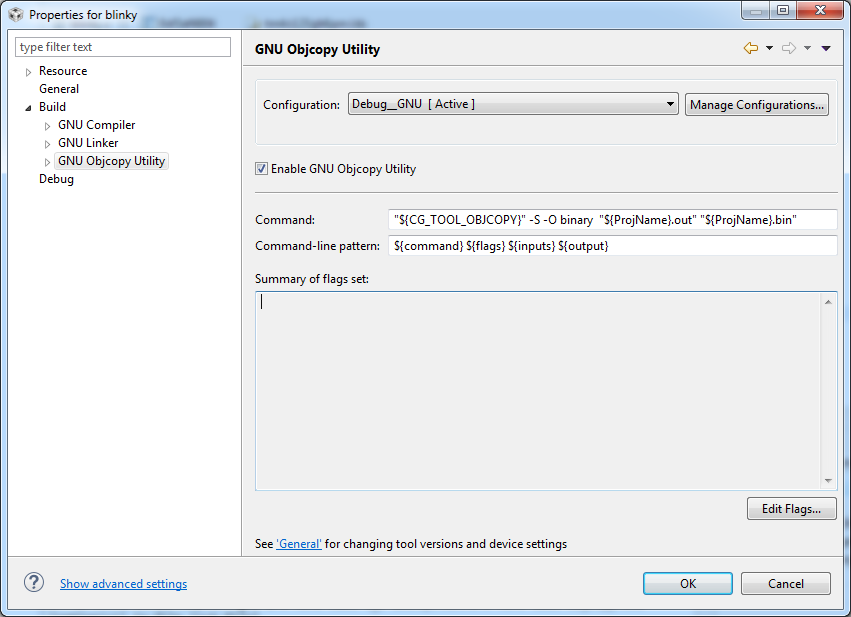Select the General tree item
The width and height of the screenshot is (851, 617).
(x=59, y=88)
